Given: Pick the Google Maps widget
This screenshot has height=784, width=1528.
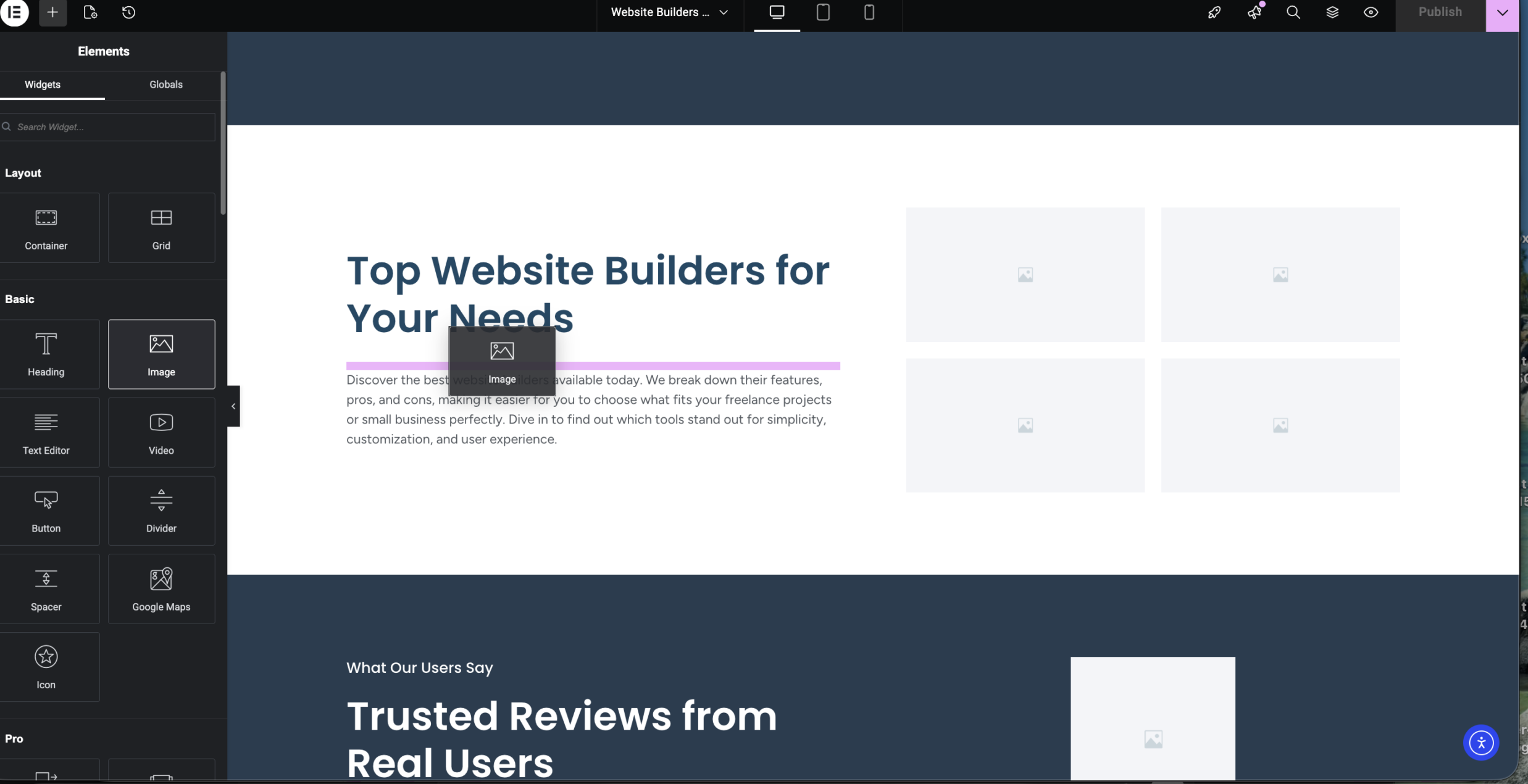Looking at the screenshot, I should click(161, 589).
